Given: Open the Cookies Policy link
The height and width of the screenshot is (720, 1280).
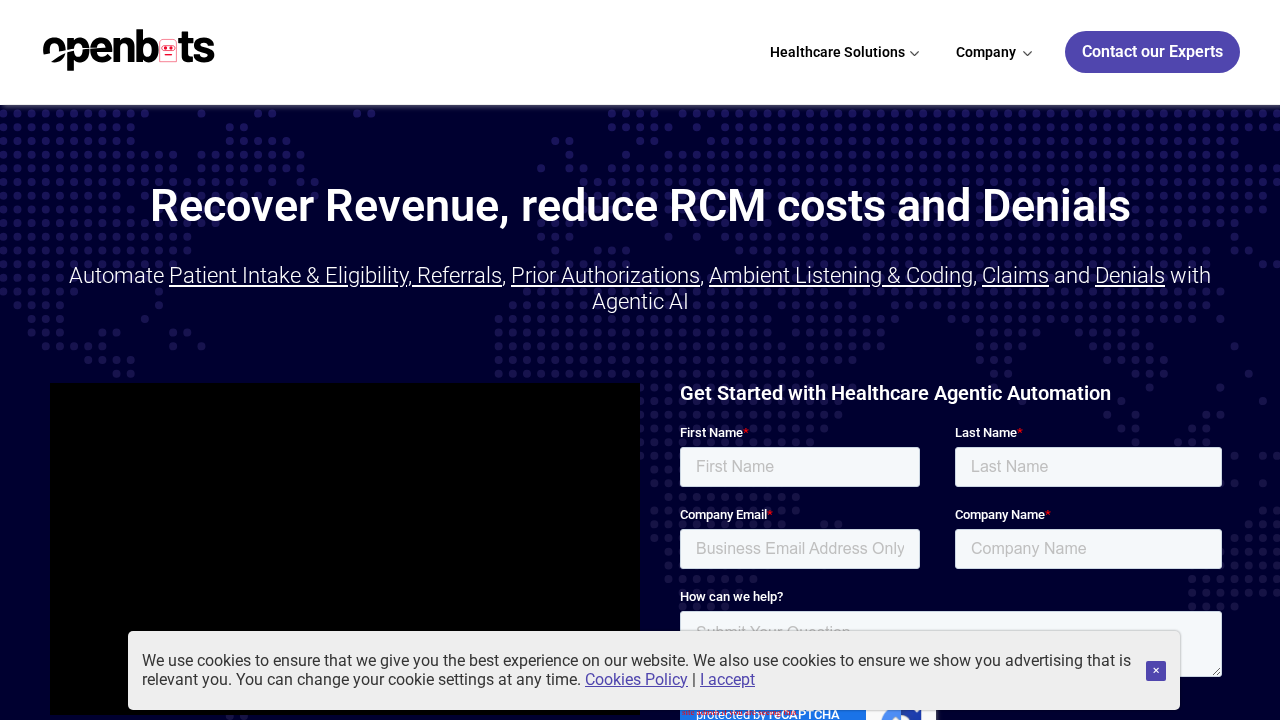Looking at the screenshot, I should click(x=636, y=680).
